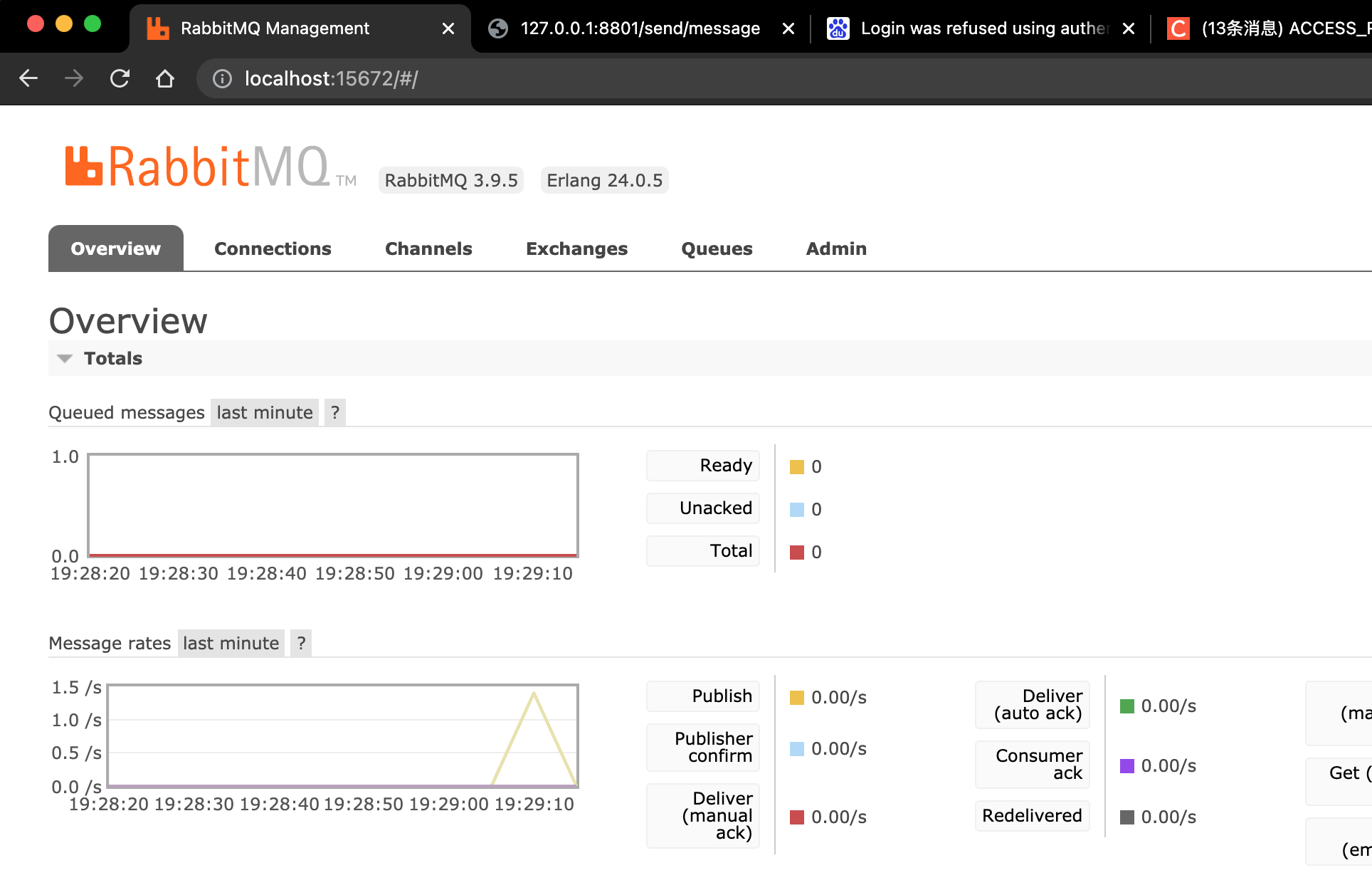
Task: Click the Redelivered rate value 0.00/s
Action: click(1168, 817)
